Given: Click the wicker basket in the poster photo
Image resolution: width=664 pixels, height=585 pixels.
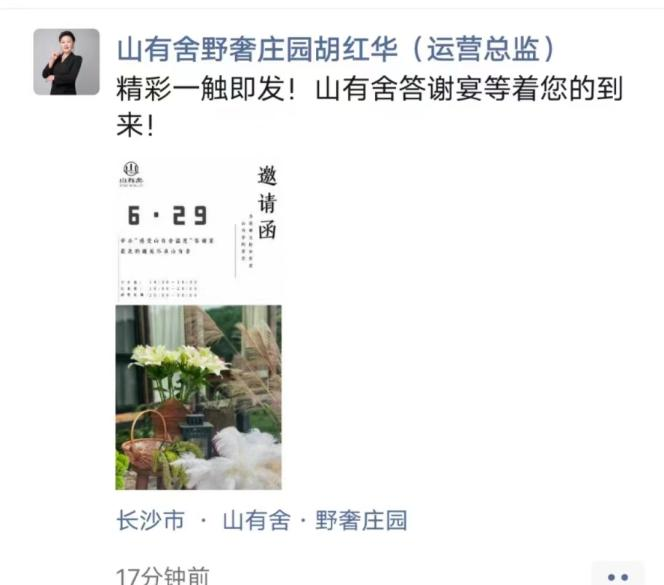Looking at the screenshot, I should click(x=147, y=444).
